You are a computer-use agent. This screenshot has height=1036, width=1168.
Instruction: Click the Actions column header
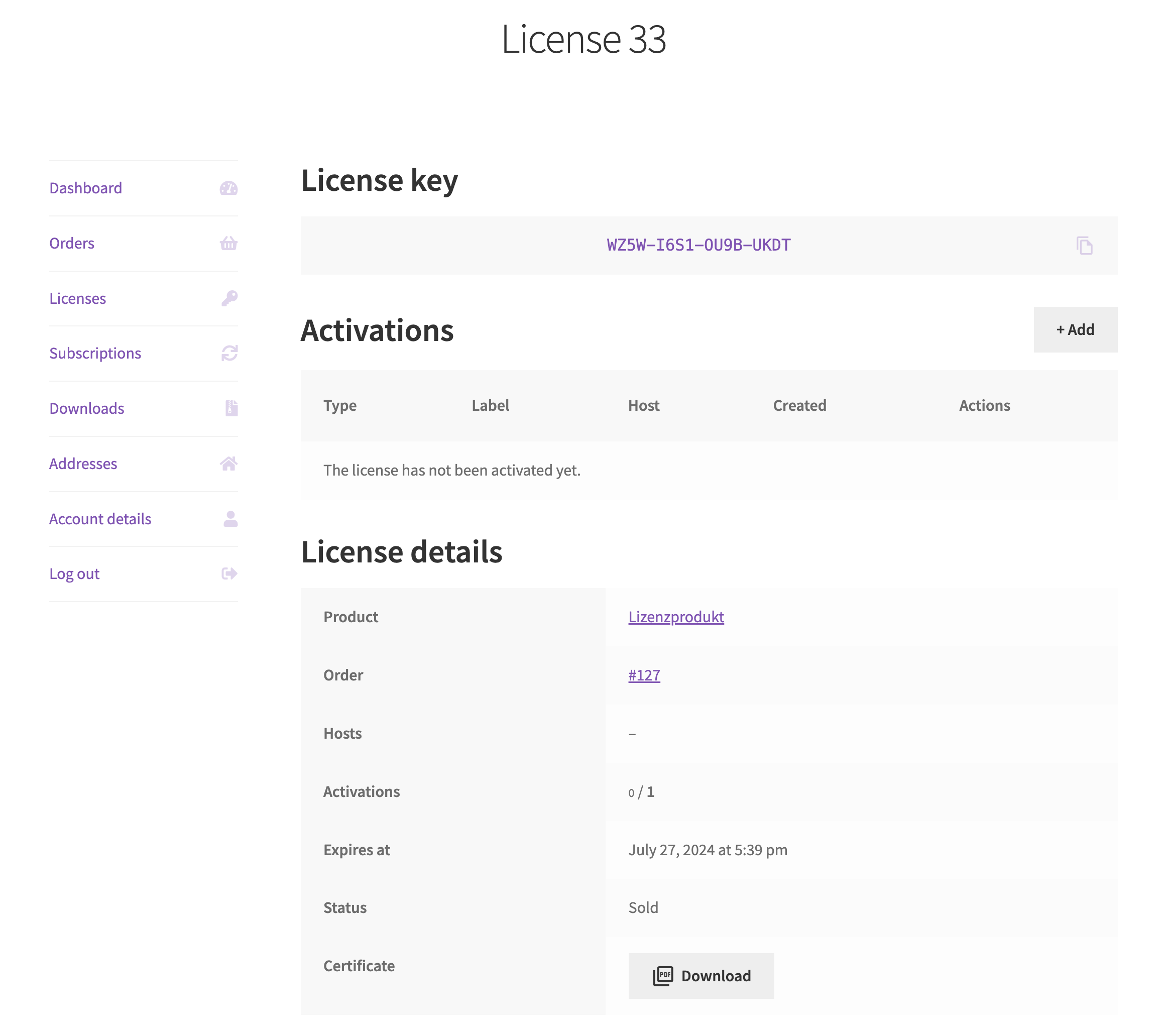pyautogui.click(x=984, y=405)
